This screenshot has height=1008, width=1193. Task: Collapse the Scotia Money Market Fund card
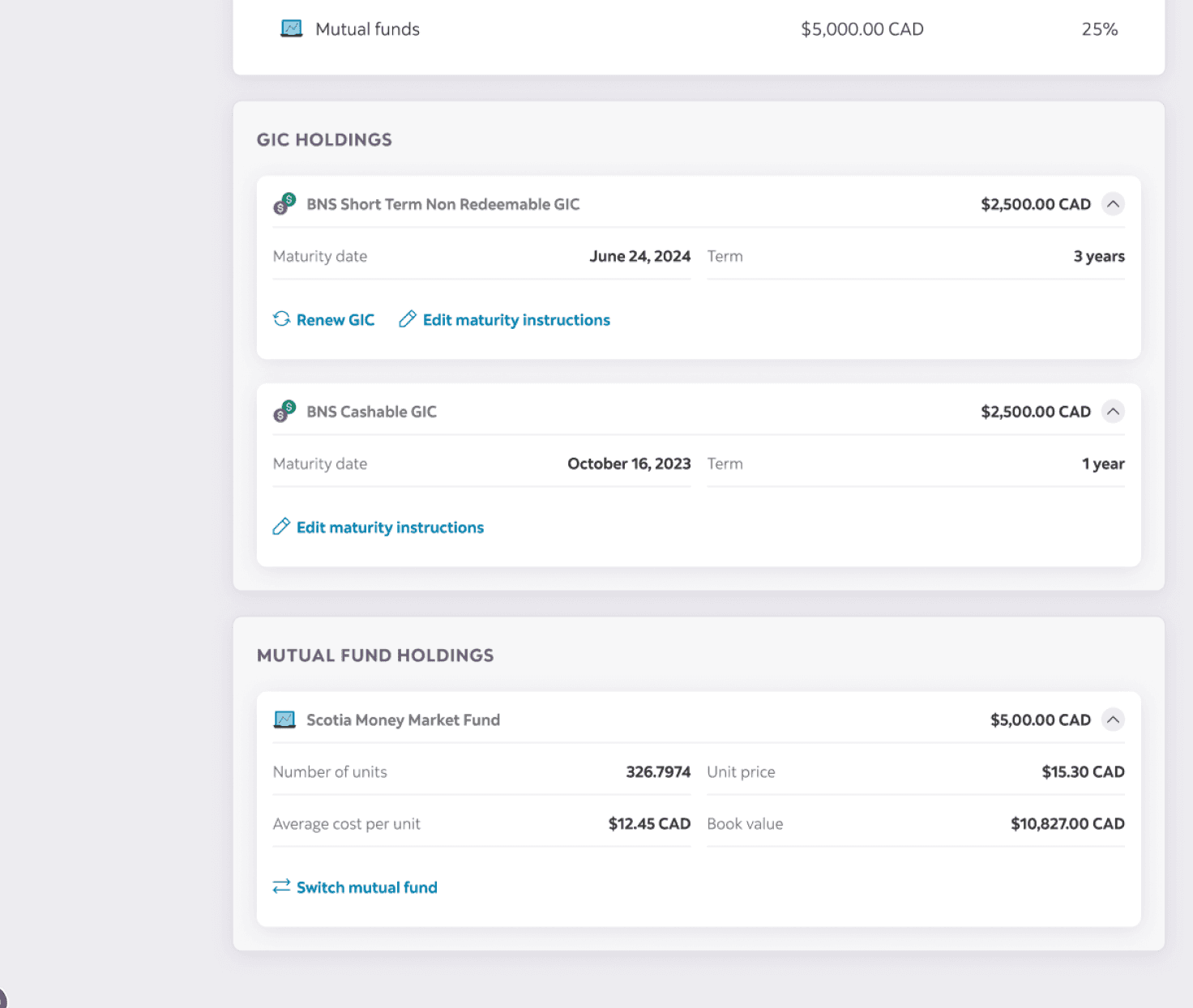click(x=1113, y=720)
